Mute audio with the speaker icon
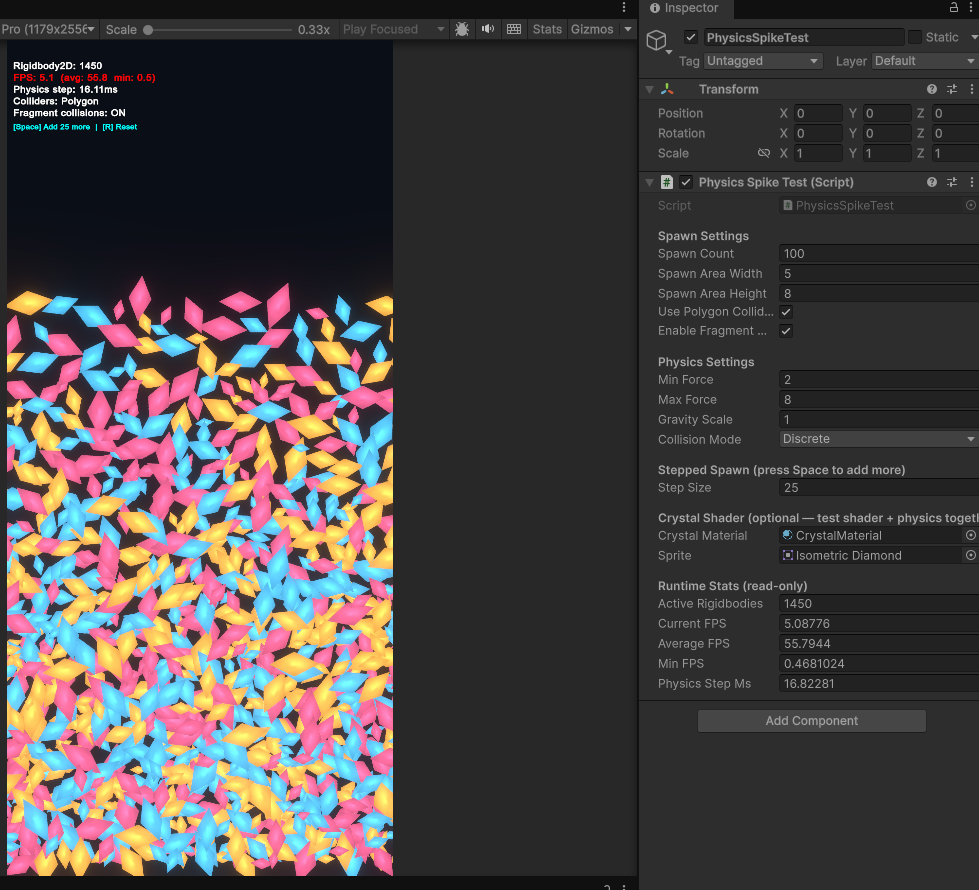 tap(488, 29)
